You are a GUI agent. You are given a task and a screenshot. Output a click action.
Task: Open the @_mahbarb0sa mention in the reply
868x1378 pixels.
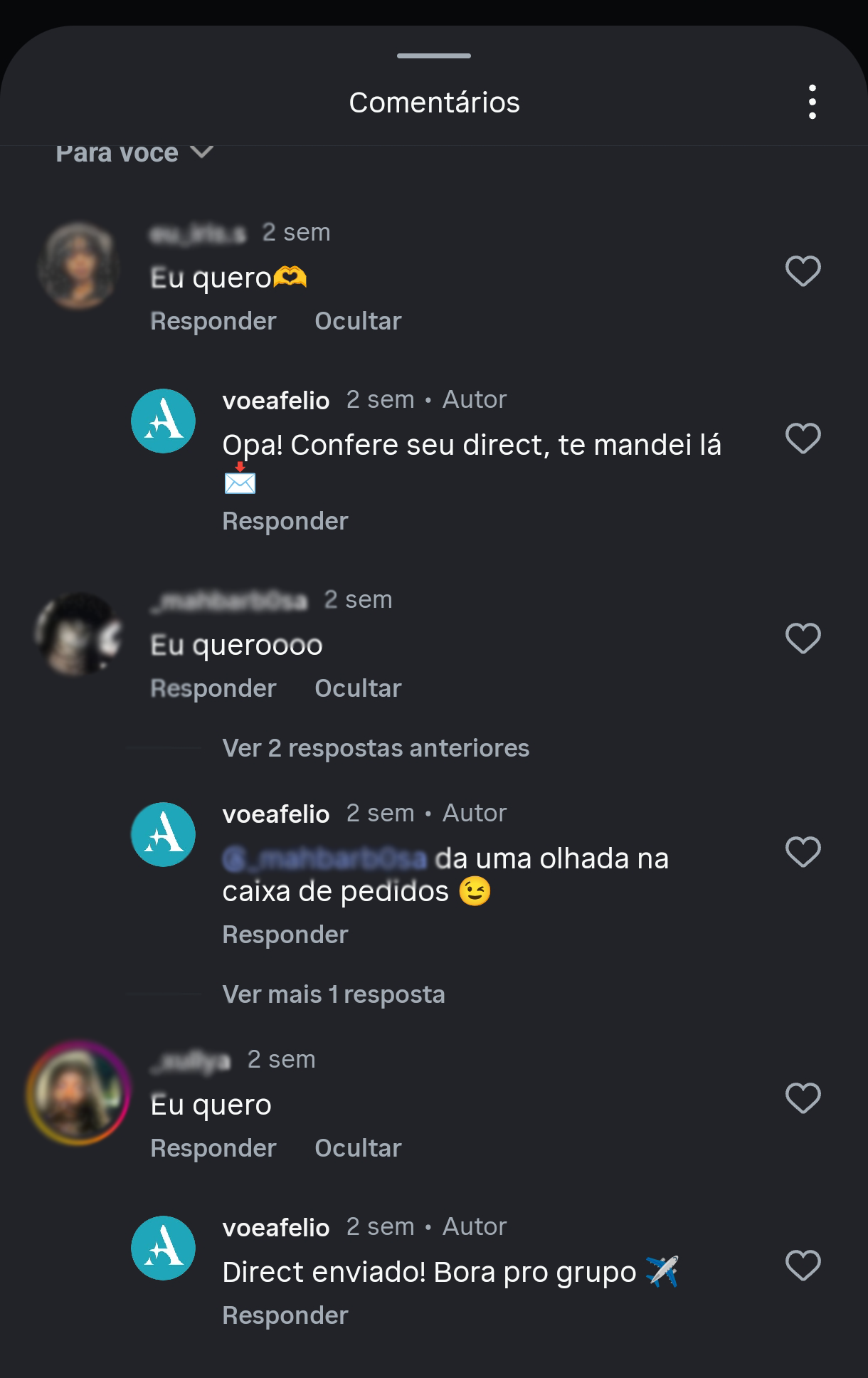[x=324, y=859]
